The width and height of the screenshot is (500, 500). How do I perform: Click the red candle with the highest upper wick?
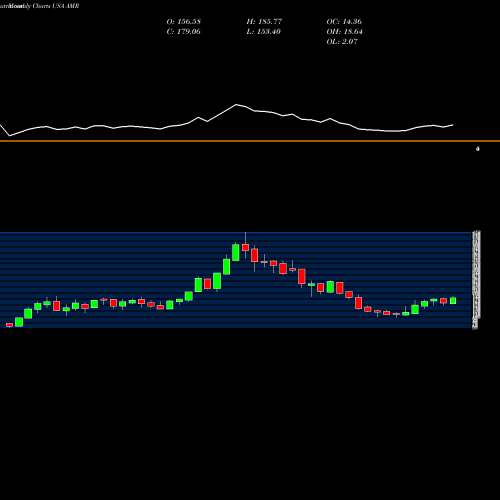click(246, 247)
